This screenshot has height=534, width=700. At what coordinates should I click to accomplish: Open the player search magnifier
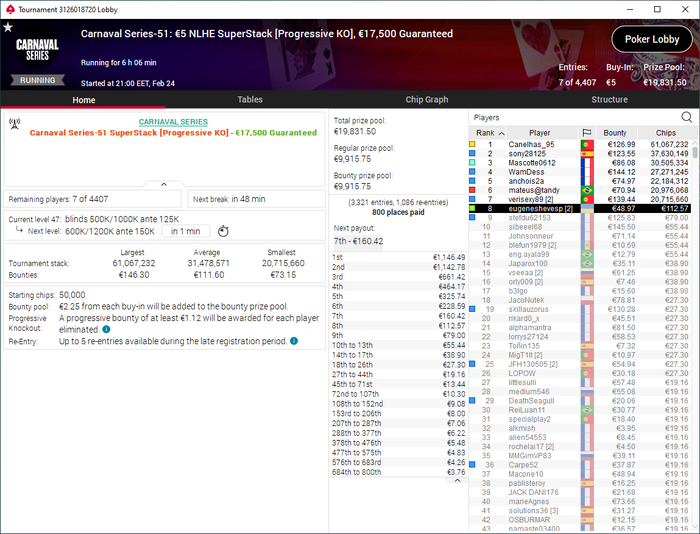point(686,117)
